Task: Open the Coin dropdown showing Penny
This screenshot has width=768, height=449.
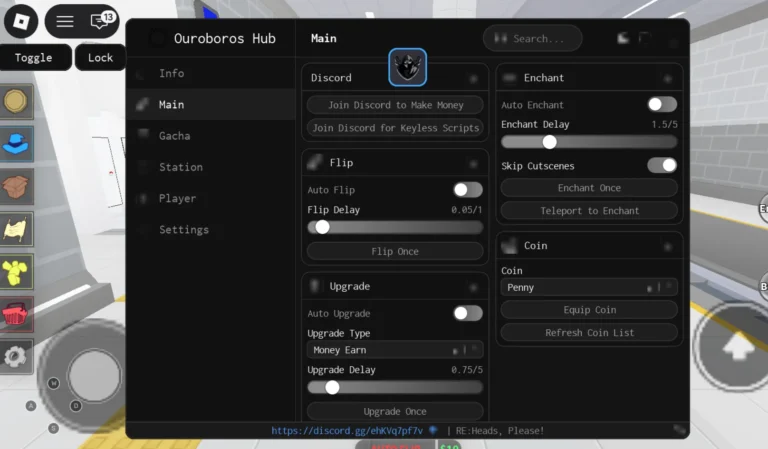Action: (589, 287)
